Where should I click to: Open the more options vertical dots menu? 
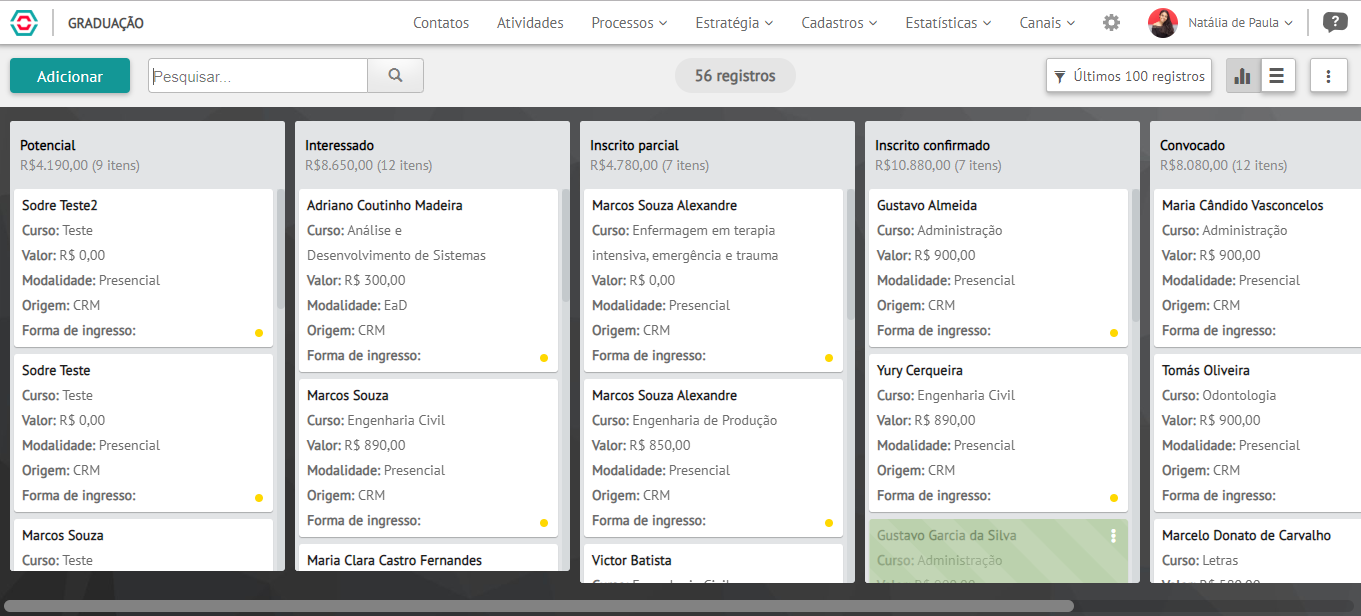point(1328,76)
